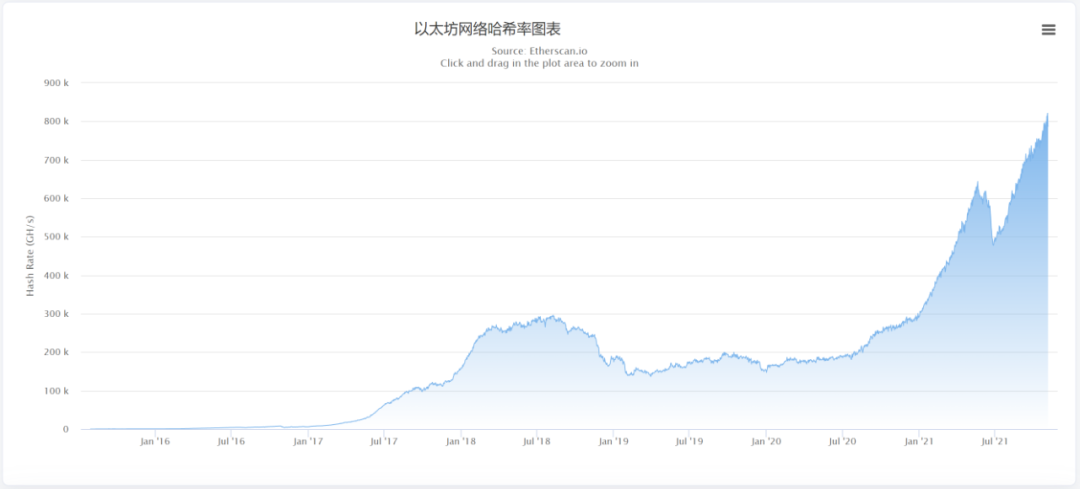Click the Jul '21 x-axis label
This screenshot has width=1080, height=489.
click(x=994, y=441)
